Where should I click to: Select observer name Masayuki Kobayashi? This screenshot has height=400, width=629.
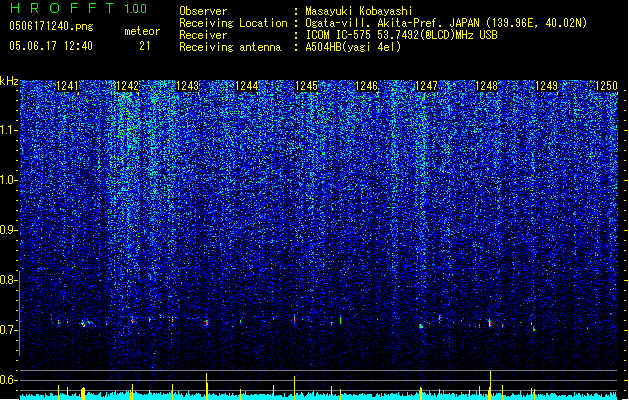point(359,11)
